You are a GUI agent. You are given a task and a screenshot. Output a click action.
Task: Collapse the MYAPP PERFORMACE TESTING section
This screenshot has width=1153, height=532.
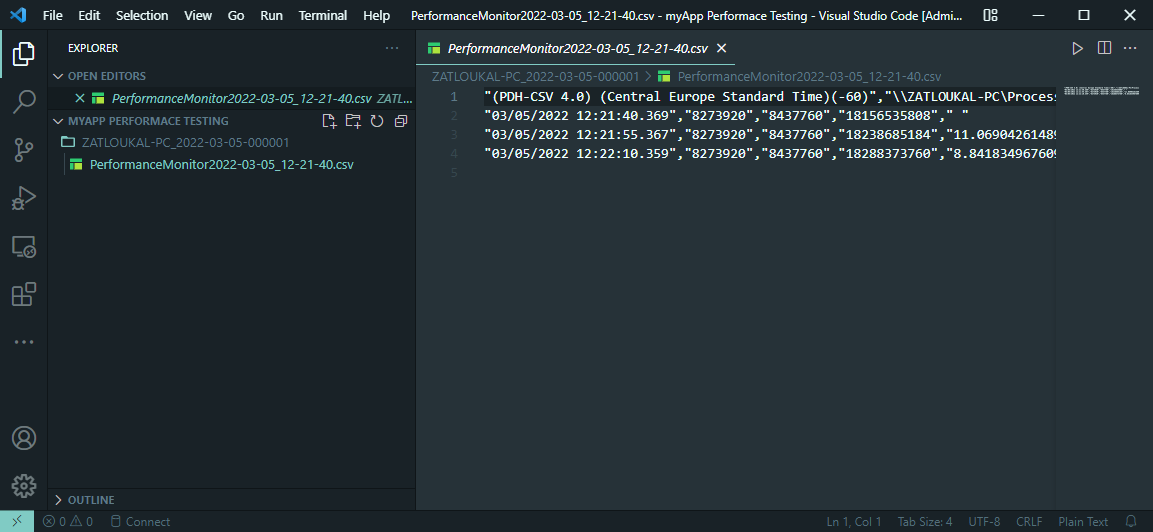point(58,121)
